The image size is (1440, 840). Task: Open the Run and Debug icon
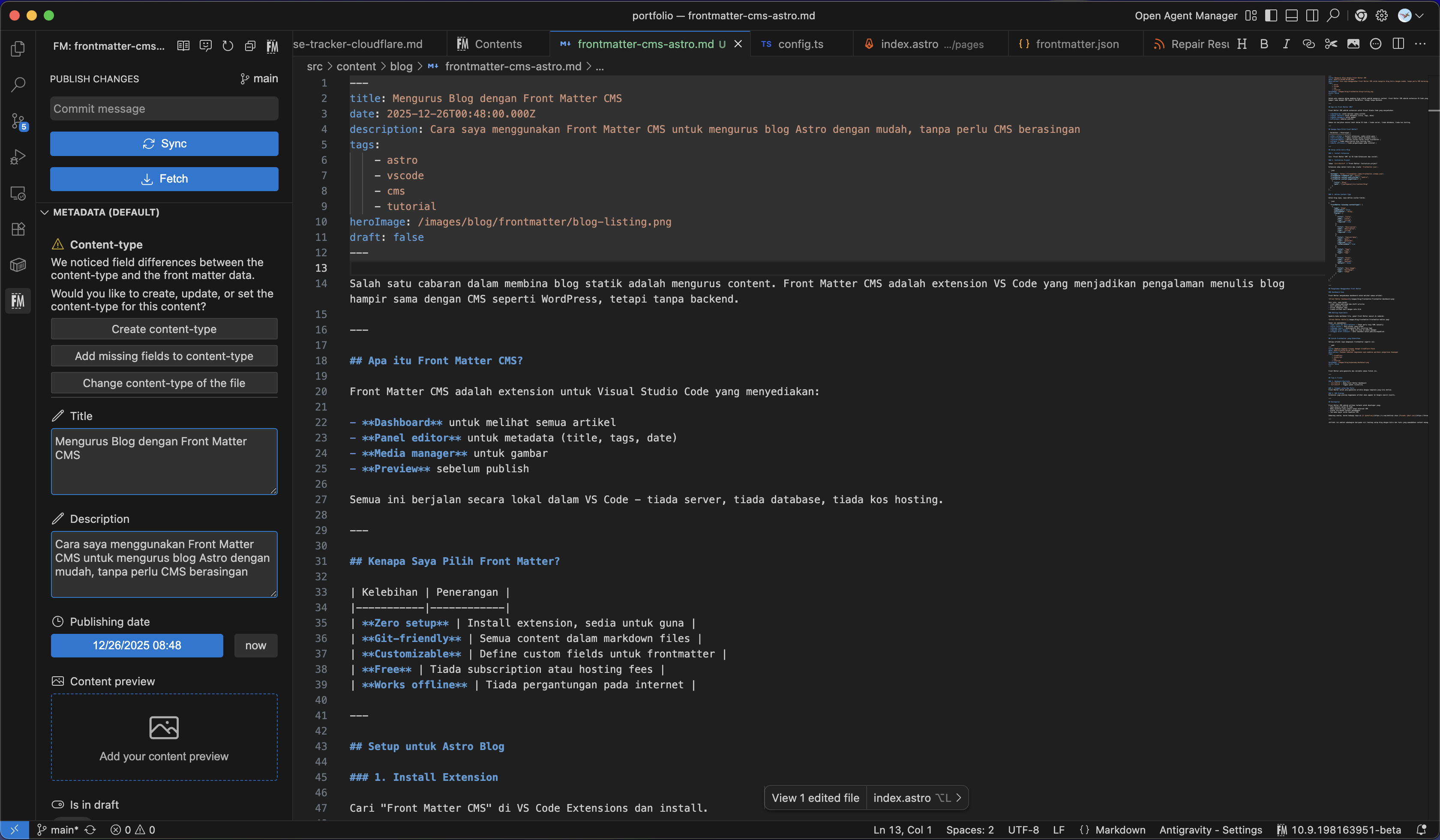[x=18, y=156]
